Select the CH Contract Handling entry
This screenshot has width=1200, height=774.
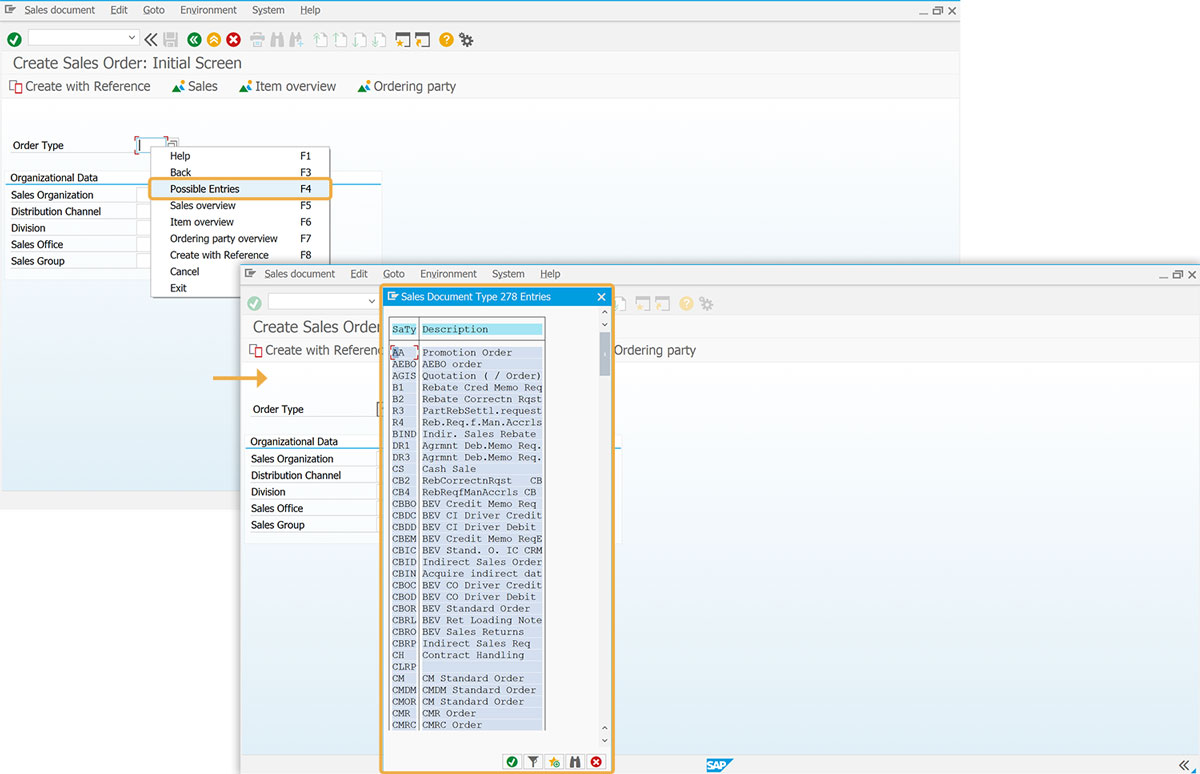pyautogui.click(x=467, y=655)
